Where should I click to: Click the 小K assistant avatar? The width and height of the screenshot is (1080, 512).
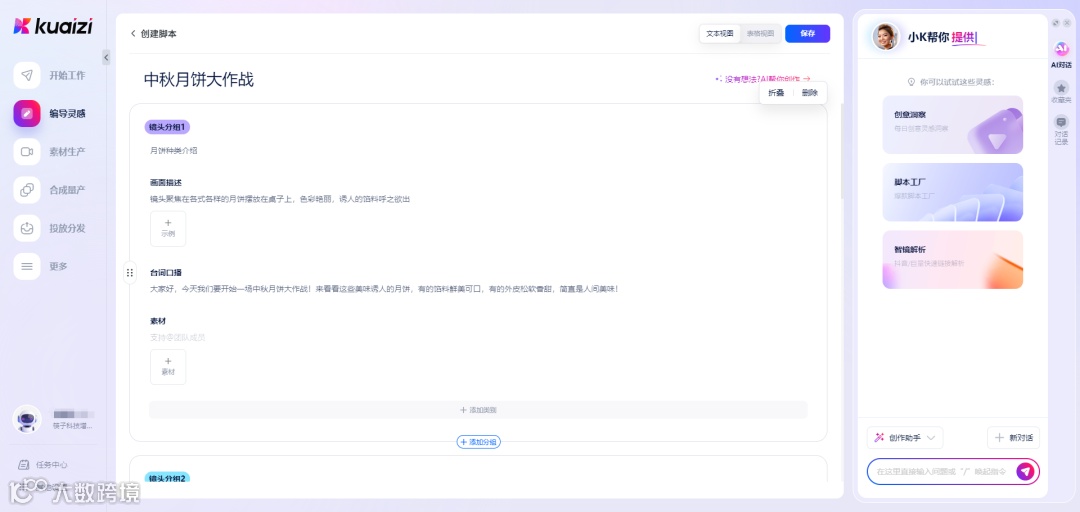point(886,37)
